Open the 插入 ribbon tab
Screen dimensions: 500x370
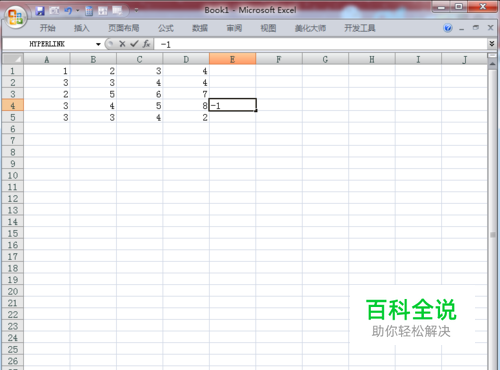[x=82, y=28]
